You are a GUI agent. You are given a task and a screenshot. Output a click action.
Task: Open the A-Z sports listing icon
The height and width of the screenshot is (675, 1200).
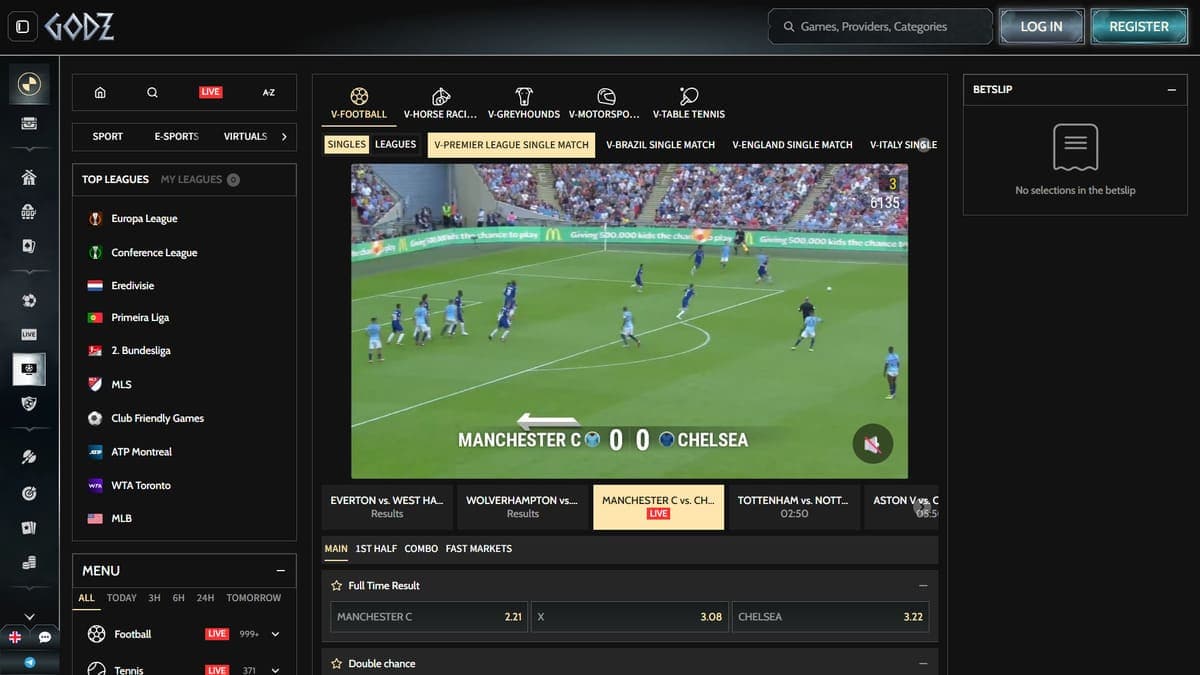(x=269, y=92)
